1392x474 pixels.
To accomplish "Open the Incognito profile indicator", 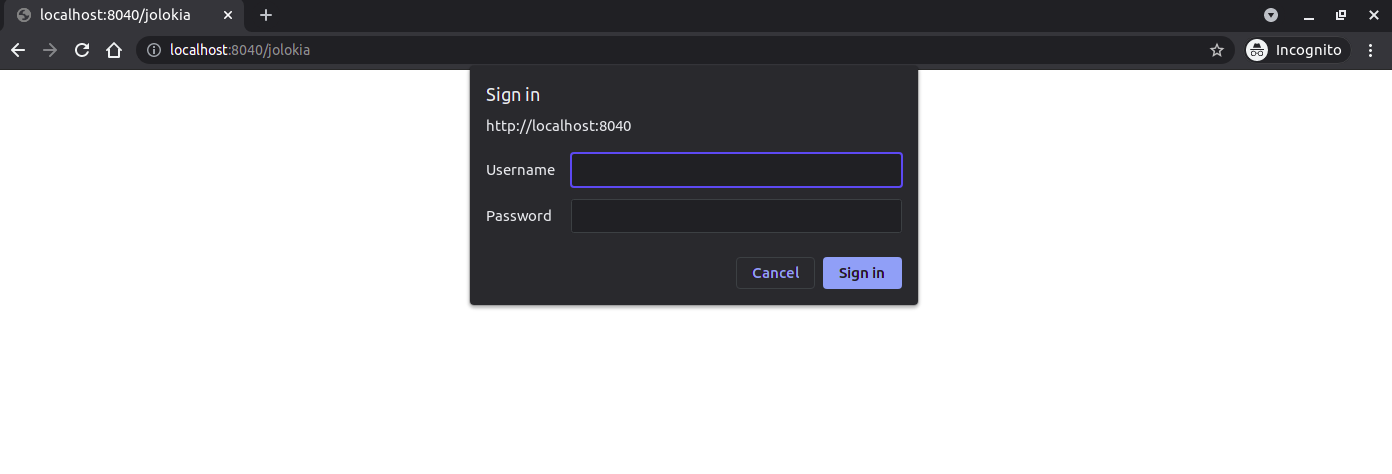I will point(1296,50).
